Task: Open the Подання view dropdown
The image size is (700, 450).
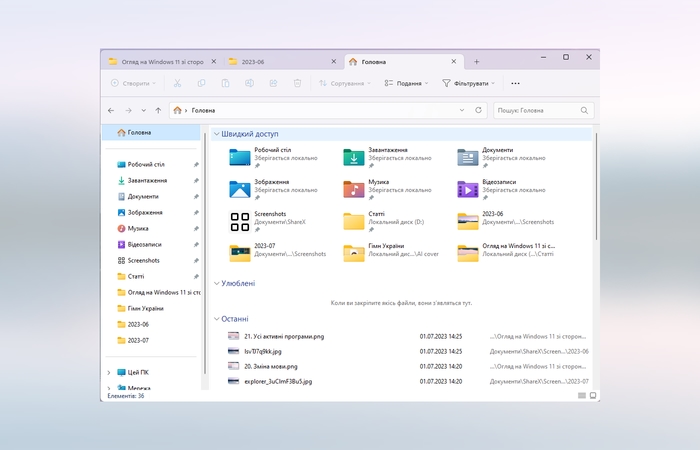Action: (406, 83)
